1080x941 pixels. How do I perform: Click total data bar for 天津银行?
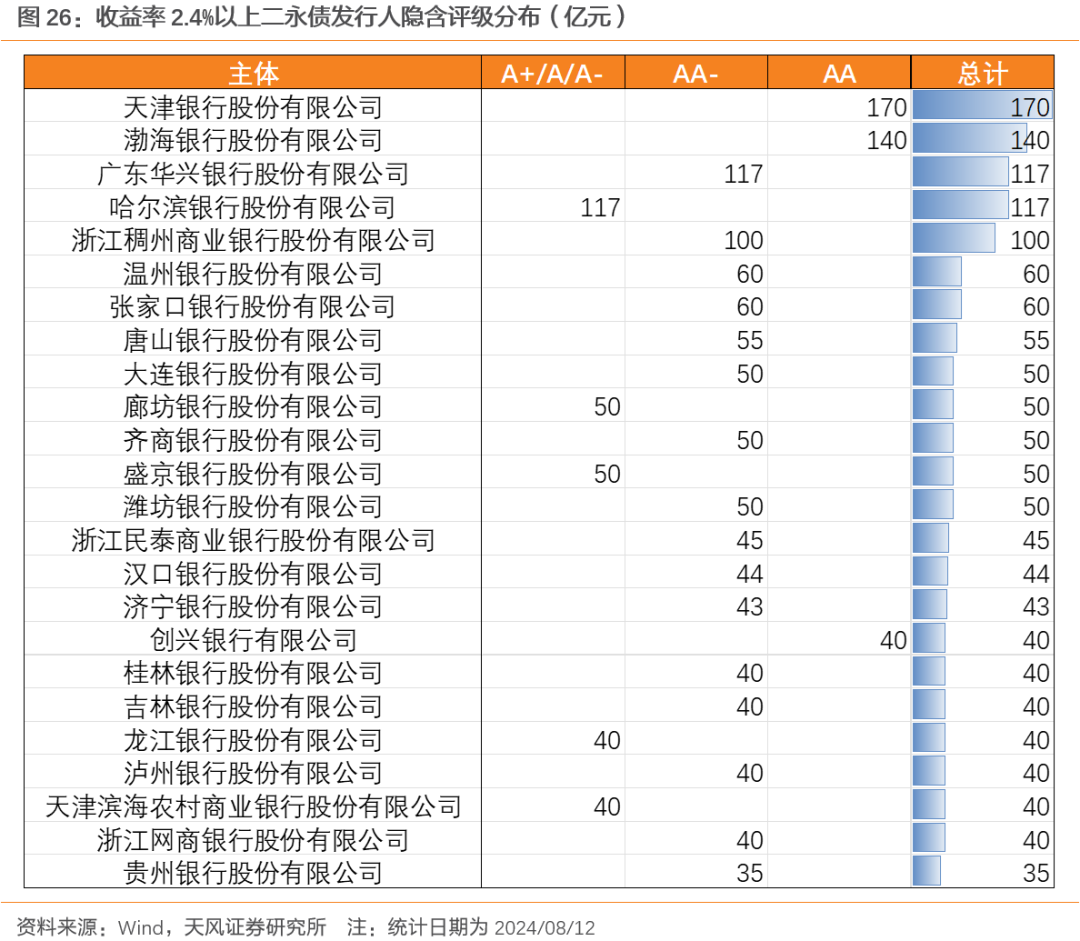coord(982,107)
